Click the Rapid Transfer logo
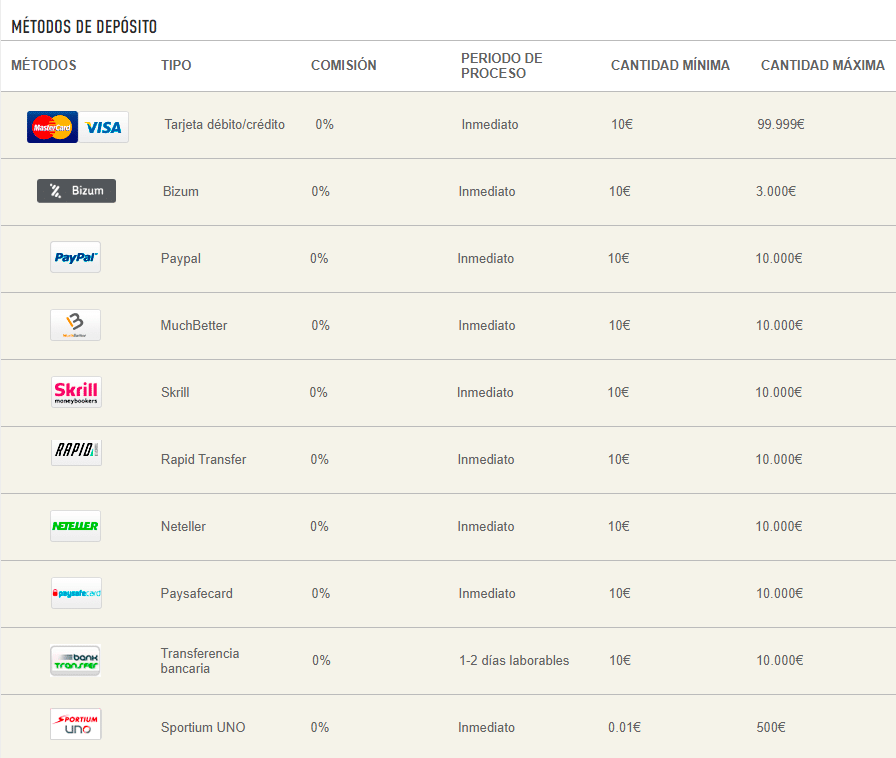 pos(76,452)
